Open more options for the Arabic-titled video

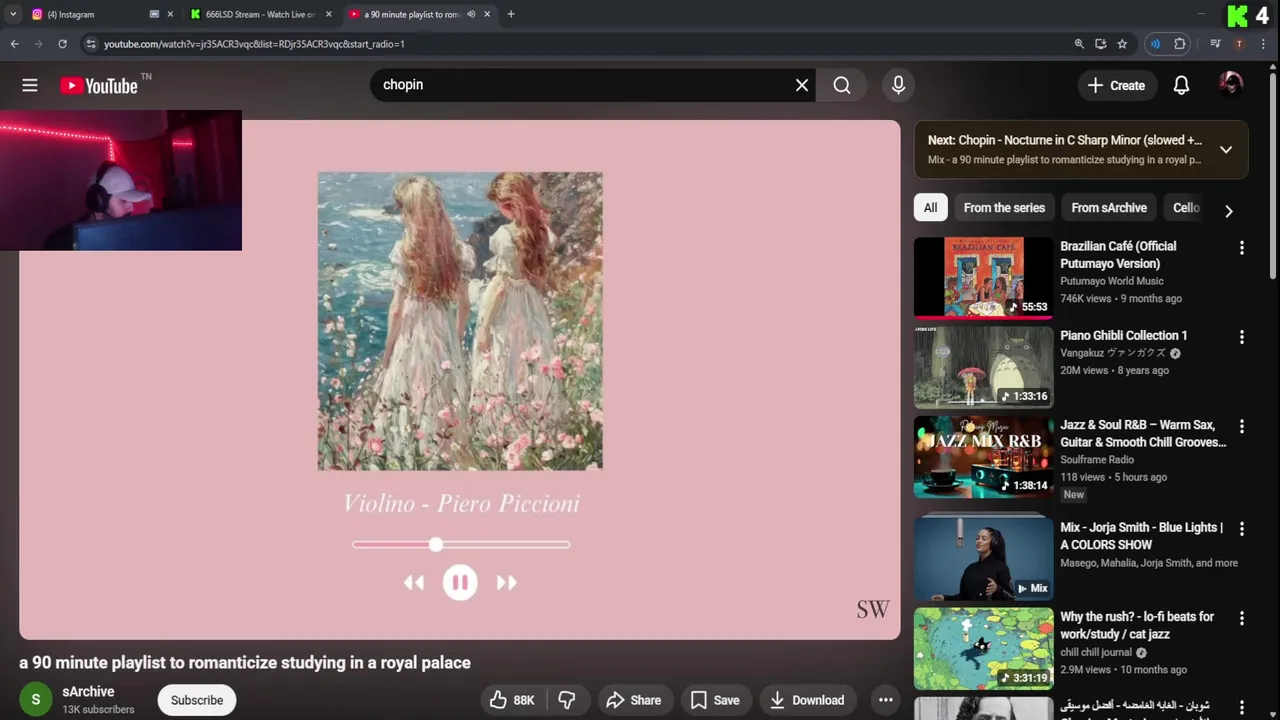pos(1242,707)
